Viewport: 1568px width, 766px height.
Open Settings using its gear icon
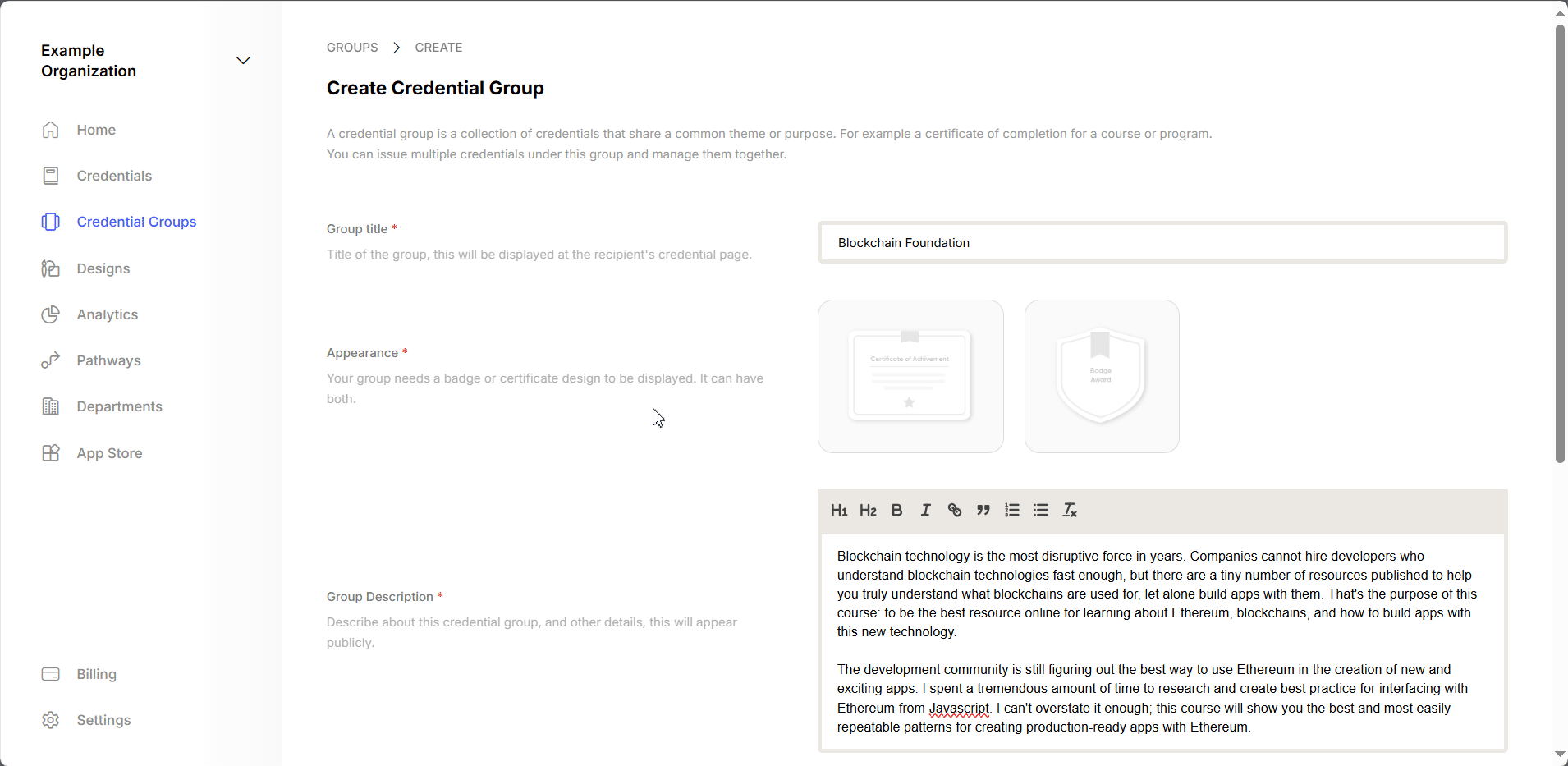pos(50,720)
